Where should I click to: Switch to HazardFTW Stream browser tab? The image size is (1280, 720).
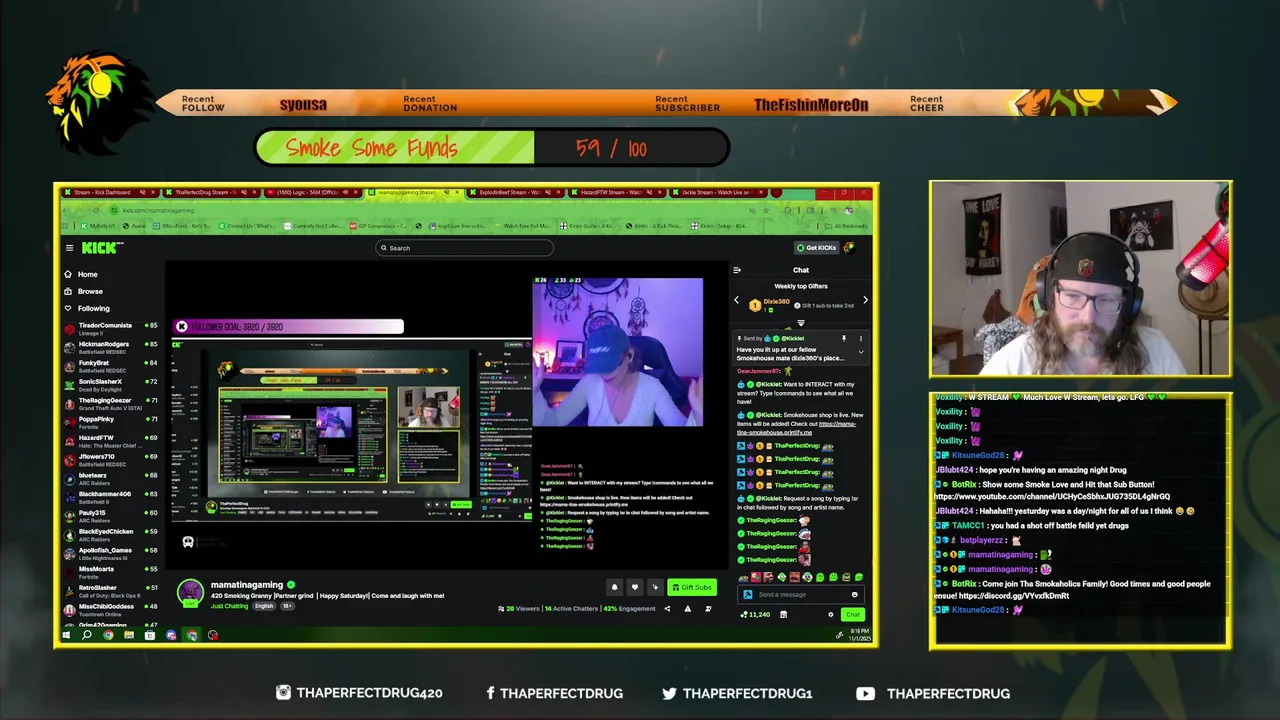point(617,192)
